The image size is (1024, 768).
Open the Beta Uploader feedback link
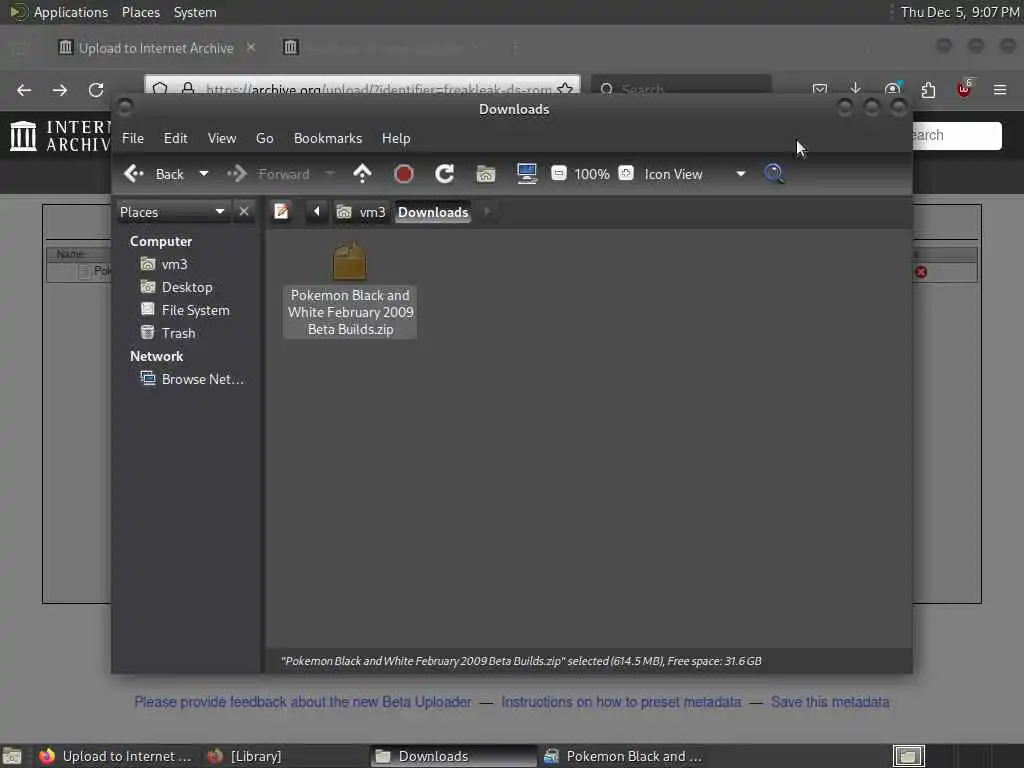coord(302,702)
